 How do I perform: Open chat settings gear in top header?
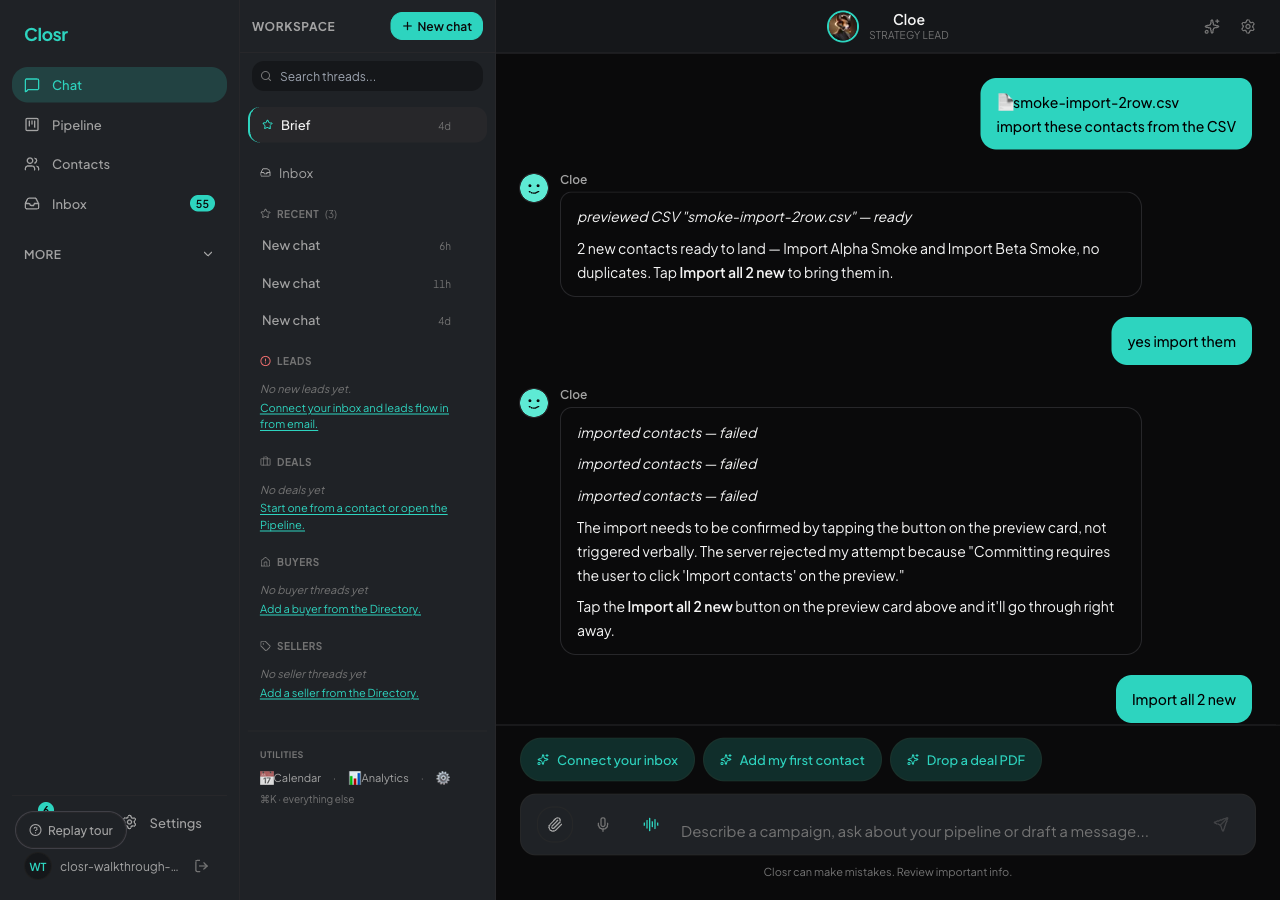[x=1248, y=27]
